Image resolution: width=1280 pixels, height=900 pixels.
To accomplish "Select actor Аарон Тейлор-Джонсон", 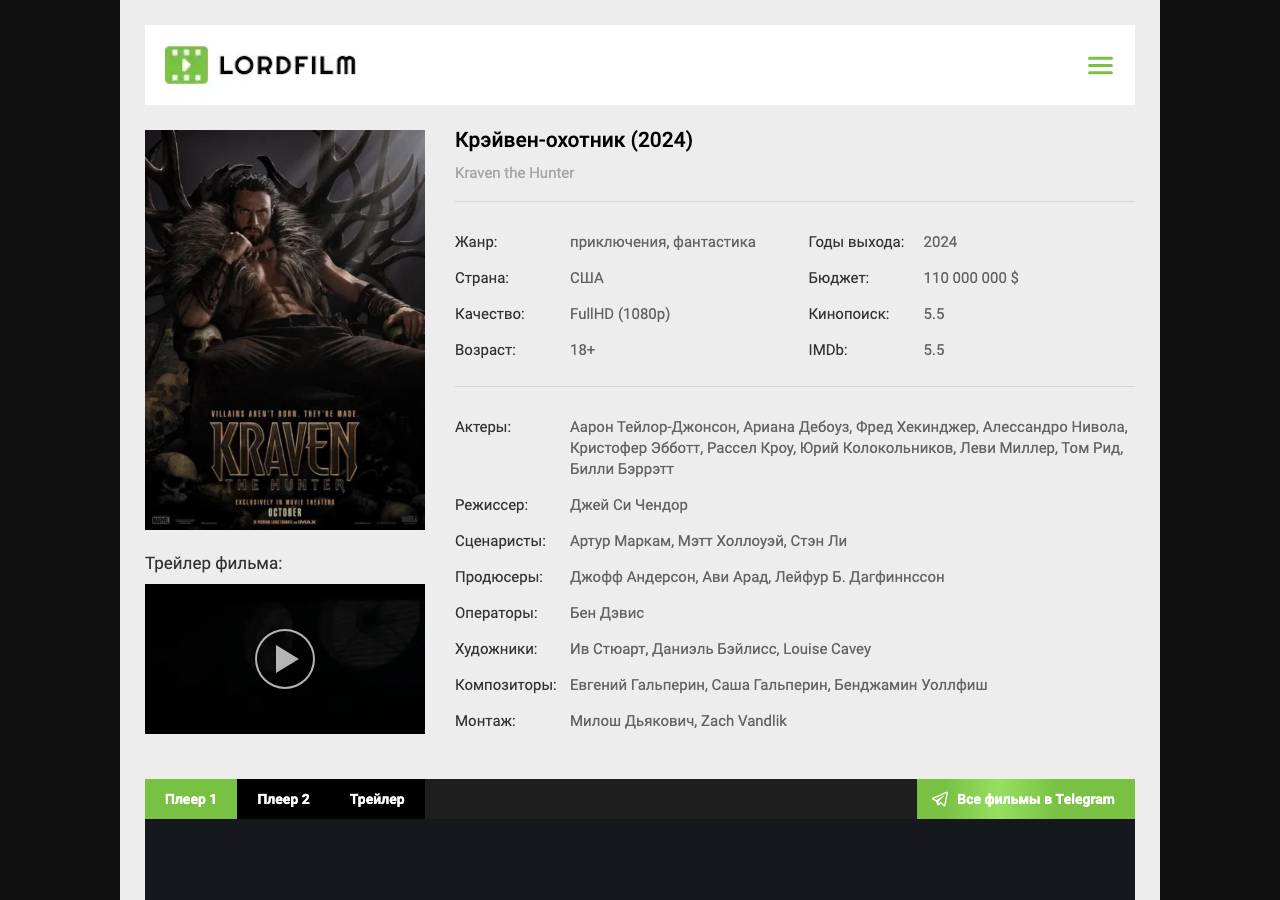I will 653,427.
